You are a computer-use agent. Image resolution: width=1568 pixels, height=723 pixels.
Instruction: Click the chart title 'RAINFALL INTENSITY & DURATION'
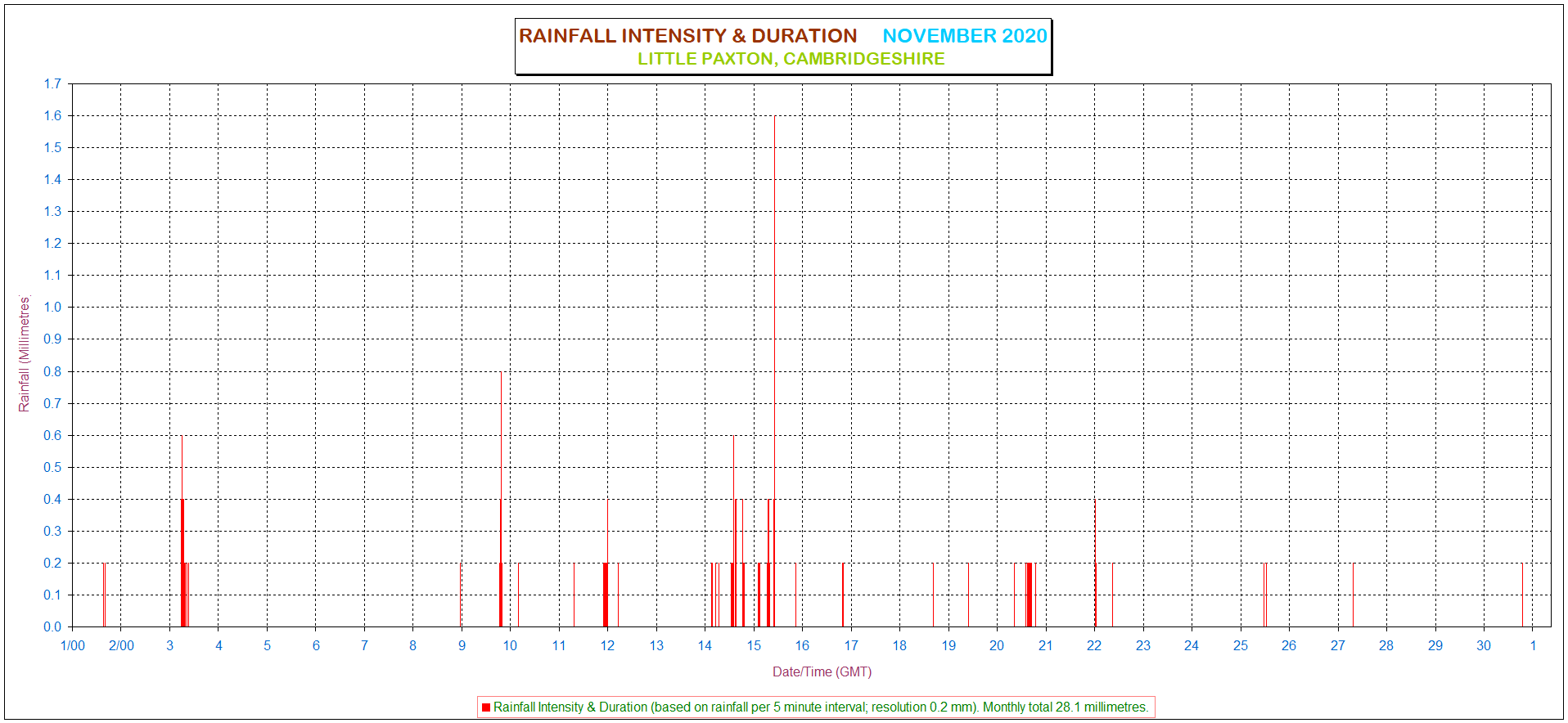[688, 36]
